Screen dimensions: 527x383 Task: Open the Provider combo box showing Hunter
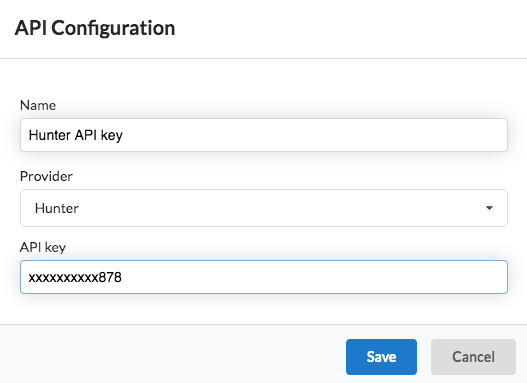pos(264,208)
